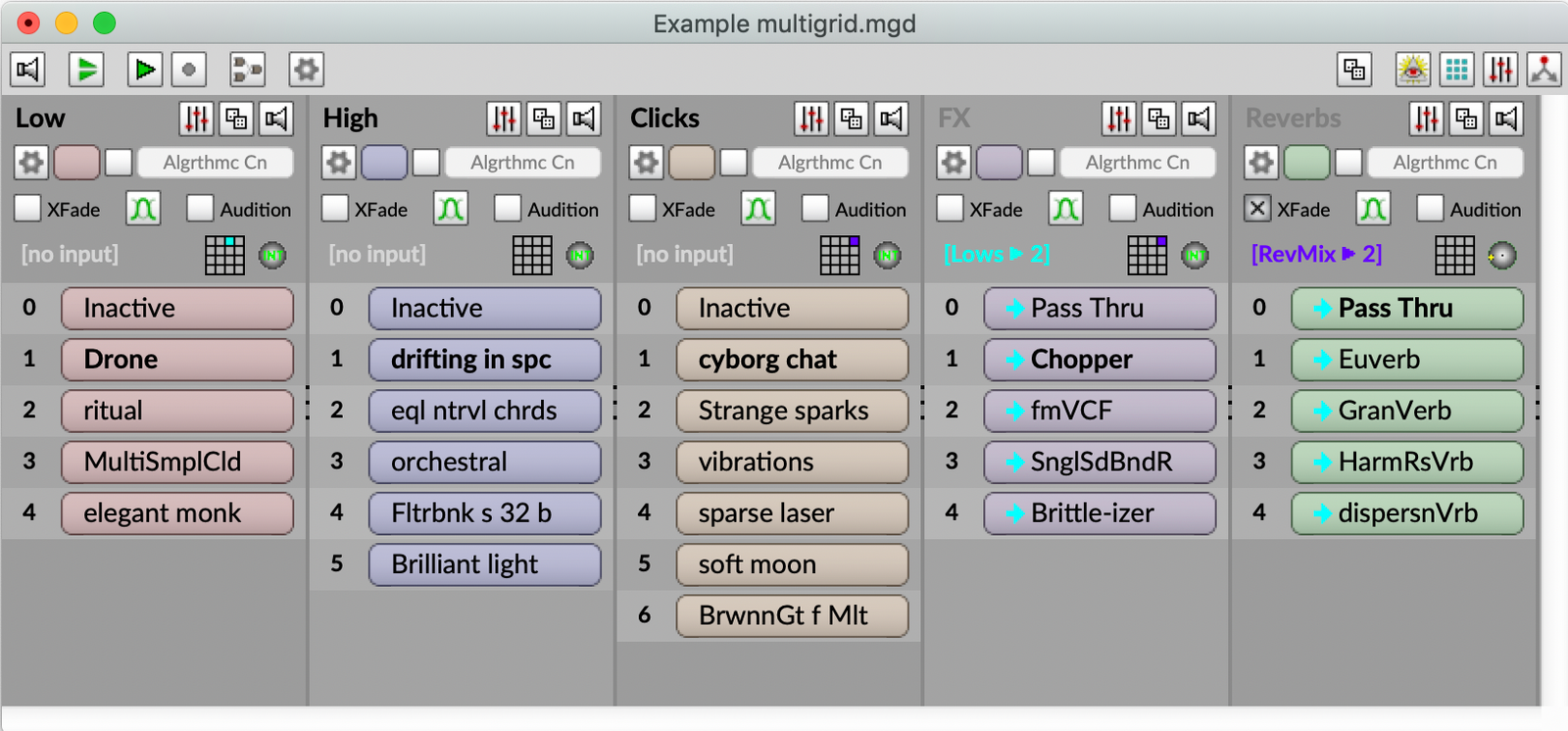The height and width of the screenshot is (731, 1568).
Task: Click the pink color swatch in Low column
Action: tap(76, 162)
